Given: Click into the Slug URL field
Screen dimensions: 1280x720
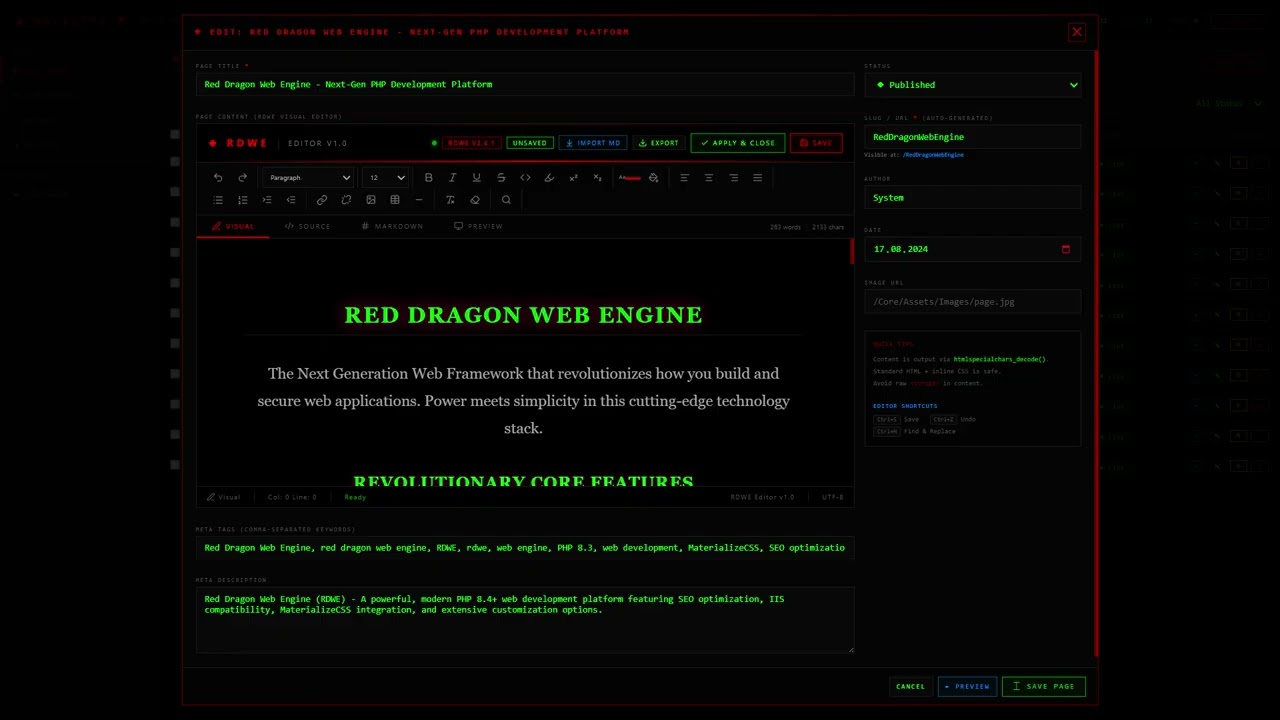Looking at the screenshot, I should coord(973,137).
